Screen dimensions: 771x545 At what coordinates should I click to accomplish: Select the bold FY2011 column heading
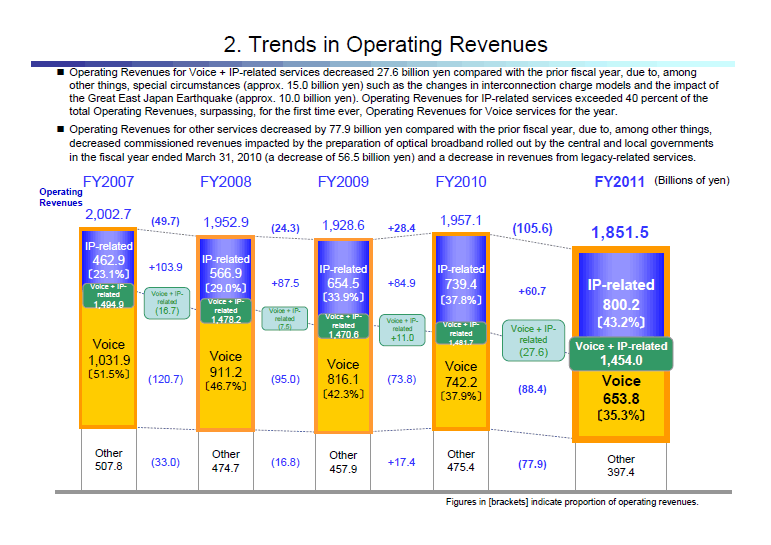pyautogui.click(x=620, y=182)
